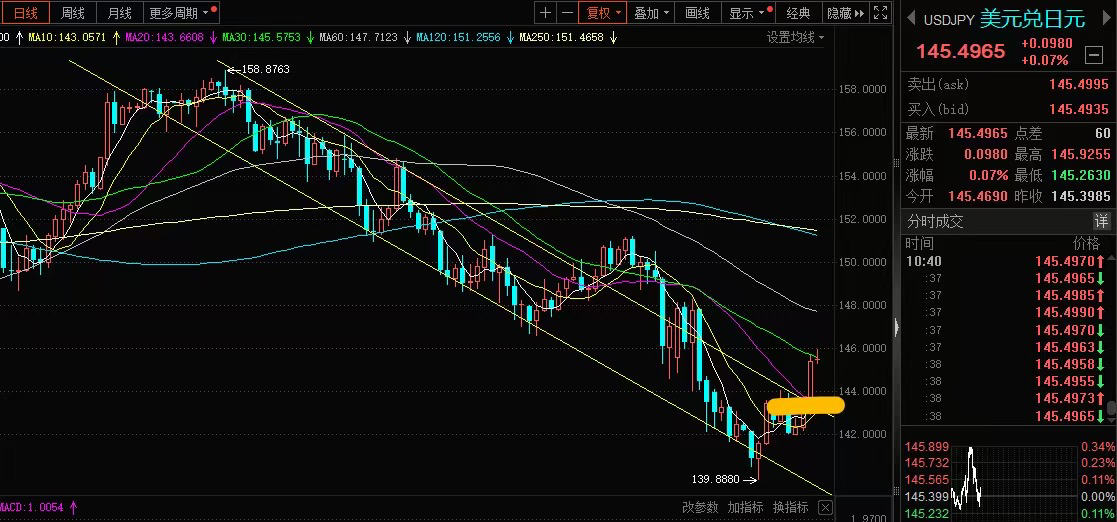Switch to 经典 classic view
The height and width of the screenshot is (522, 1117).
pos(798,13)
